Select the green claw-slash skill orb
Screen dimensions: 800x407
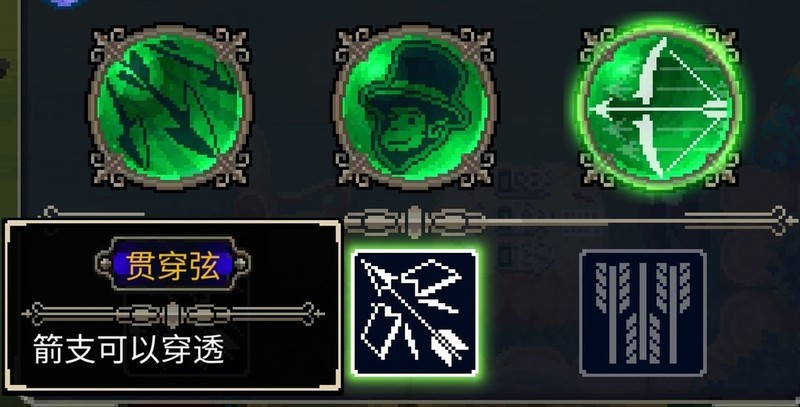click(170, 108)
